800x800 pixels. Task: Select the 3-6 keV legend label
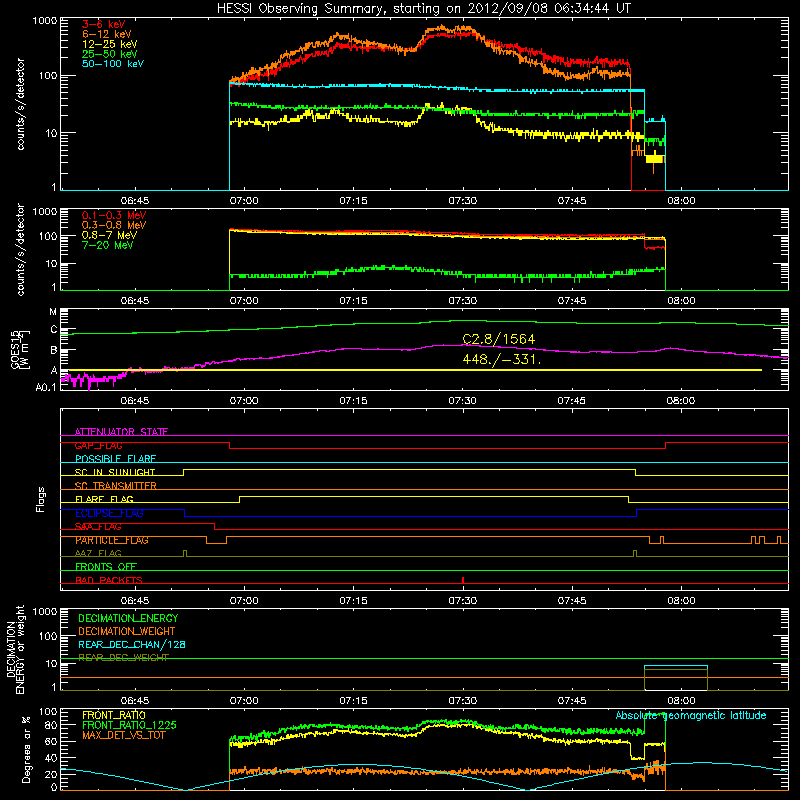[104, 24]
